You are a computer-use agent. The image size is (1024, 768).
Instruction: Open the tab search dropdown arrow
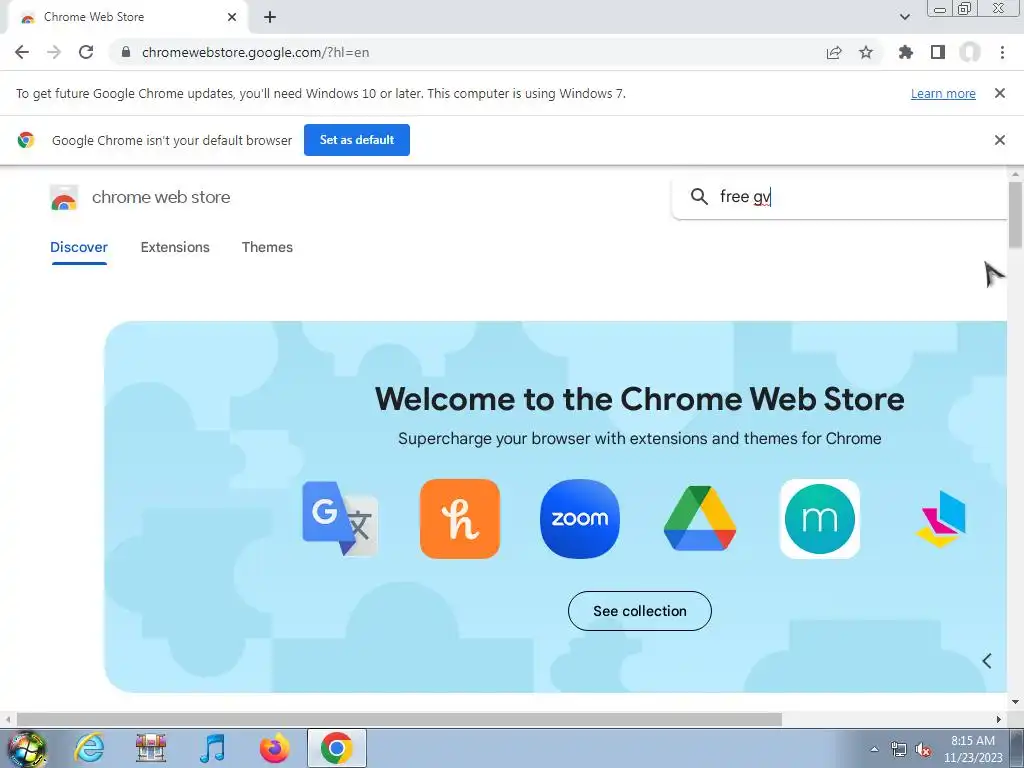point(904,17)
